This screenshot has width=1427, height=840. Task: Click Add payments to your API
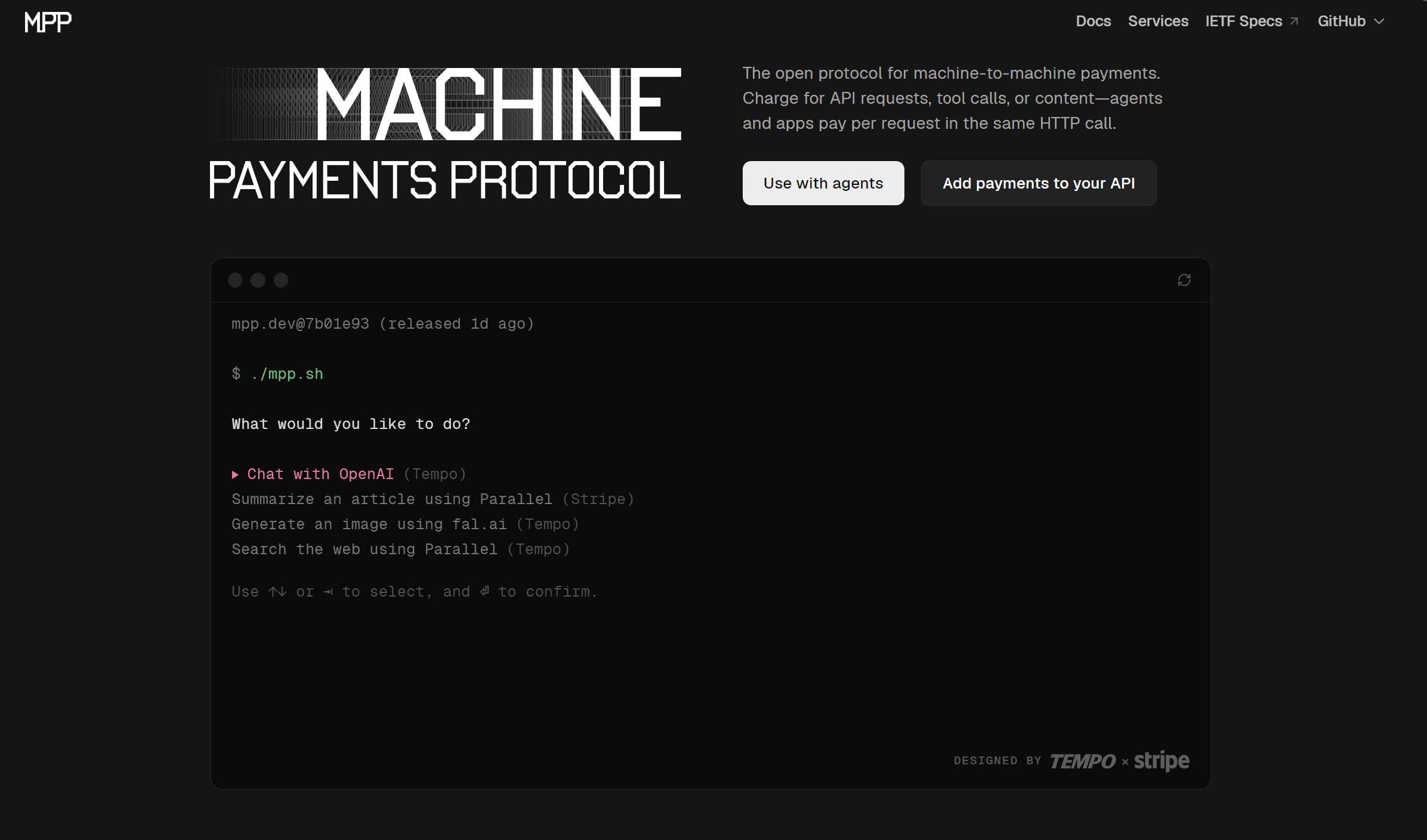1038,183
